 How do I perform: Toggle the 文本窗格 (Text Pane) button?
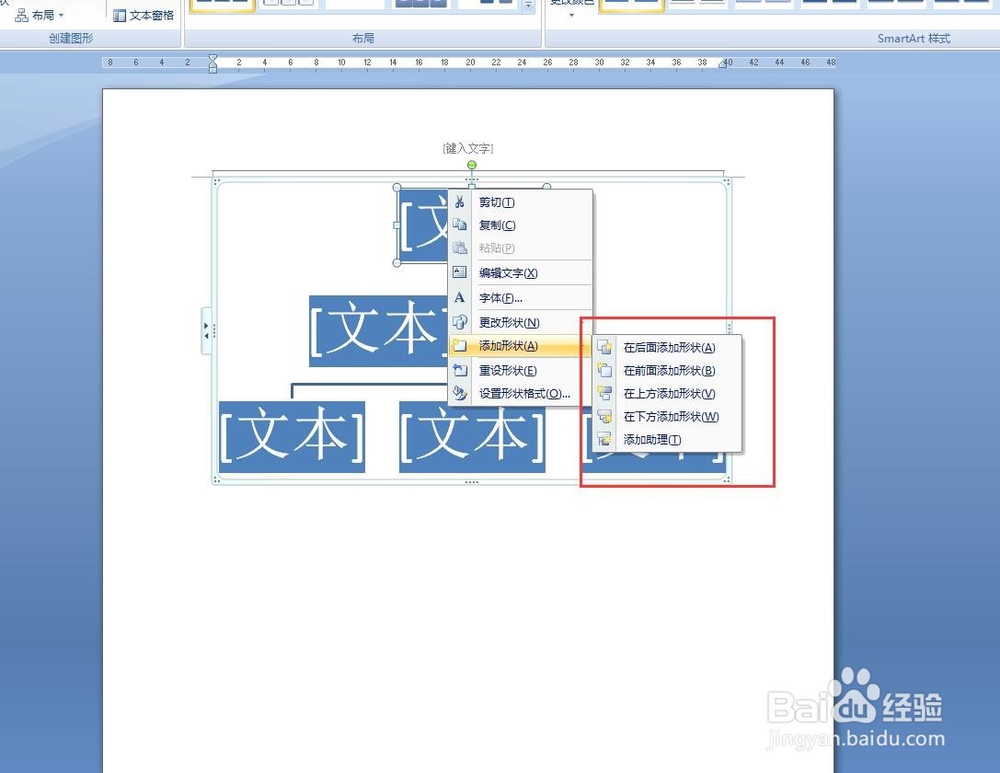[x=143, y=14]
